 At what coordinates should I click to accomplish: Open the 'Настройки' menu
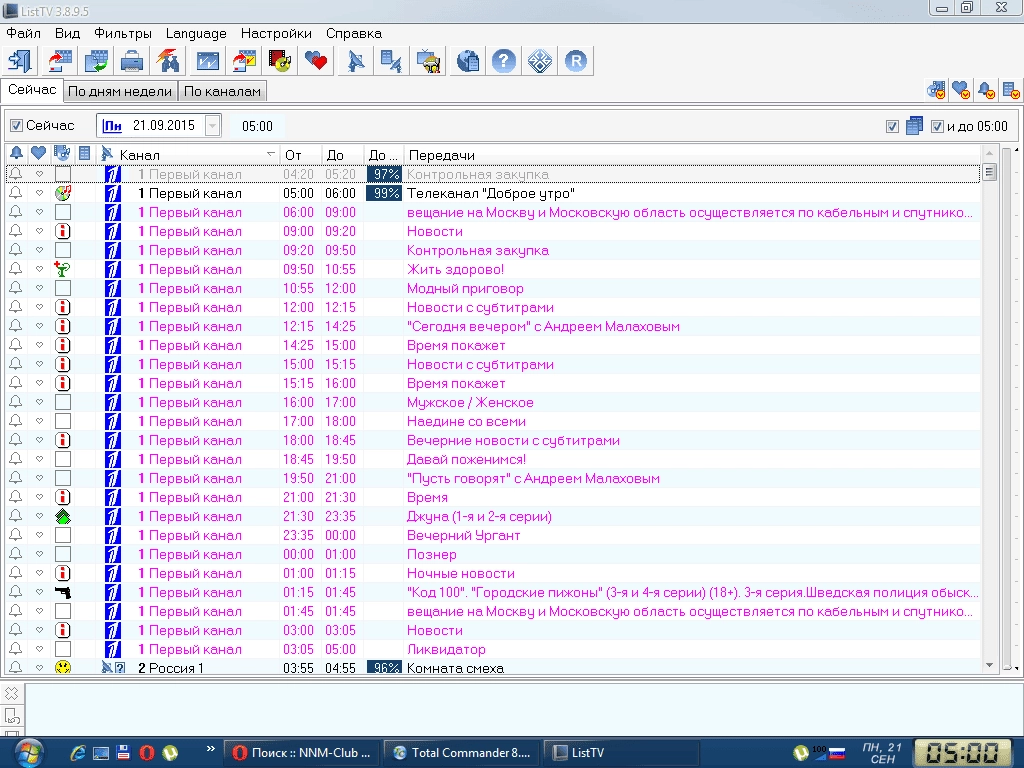276,33
